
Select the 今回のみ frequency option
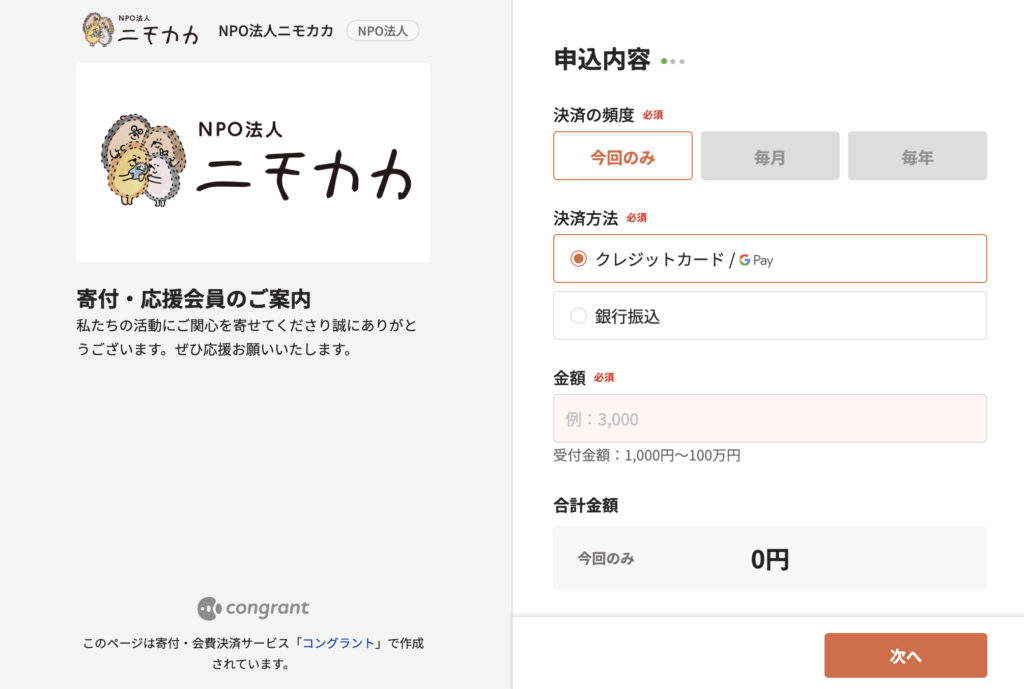[622, 155]
